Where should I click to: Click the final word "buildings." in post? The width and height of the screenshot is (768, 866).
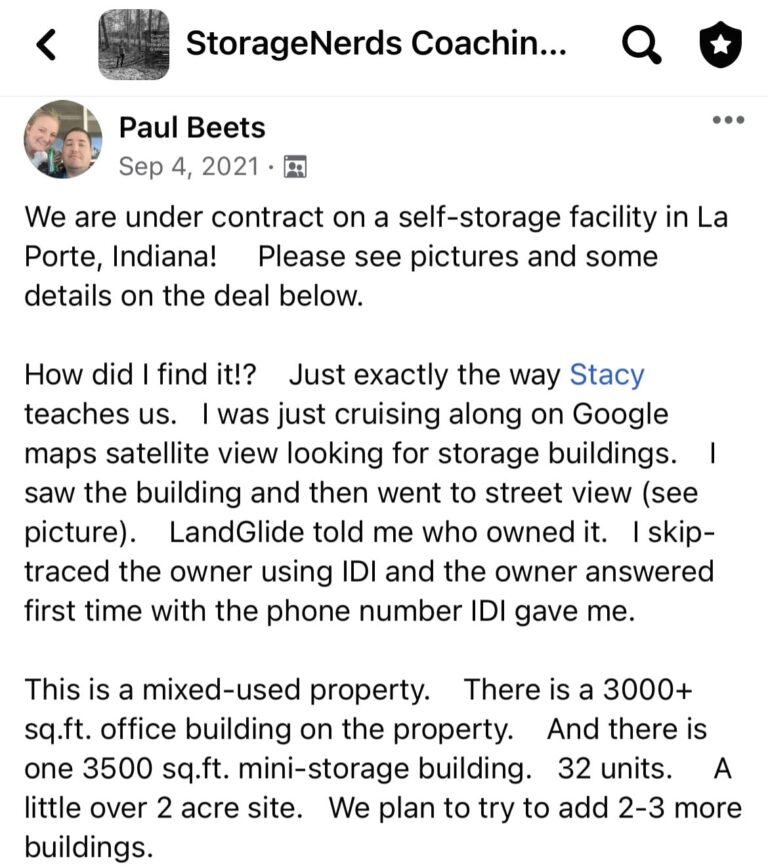click(x=89, y=847)
